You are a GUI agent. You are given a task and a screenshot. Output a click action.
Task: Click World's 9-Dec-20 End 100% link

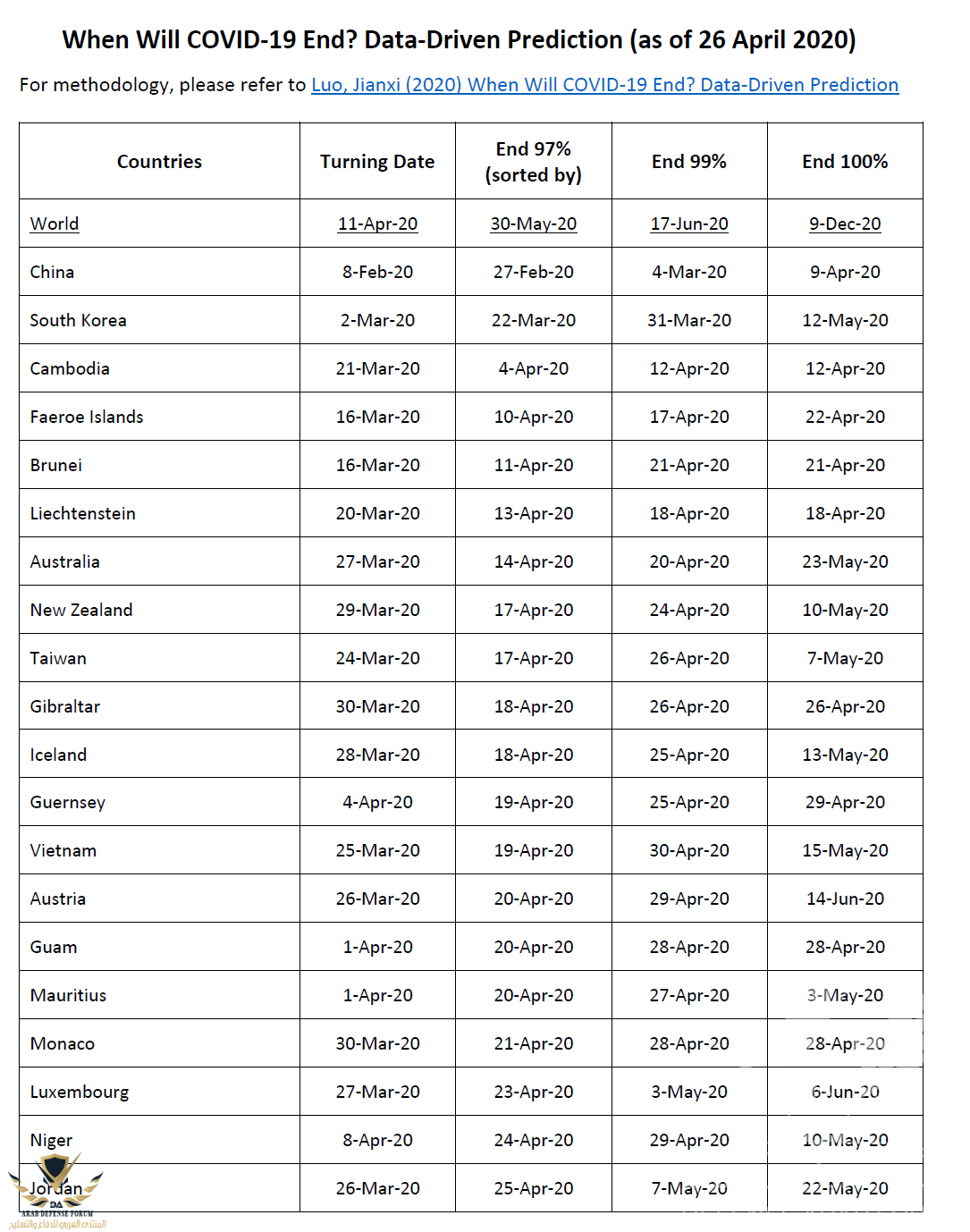point(845,224)
